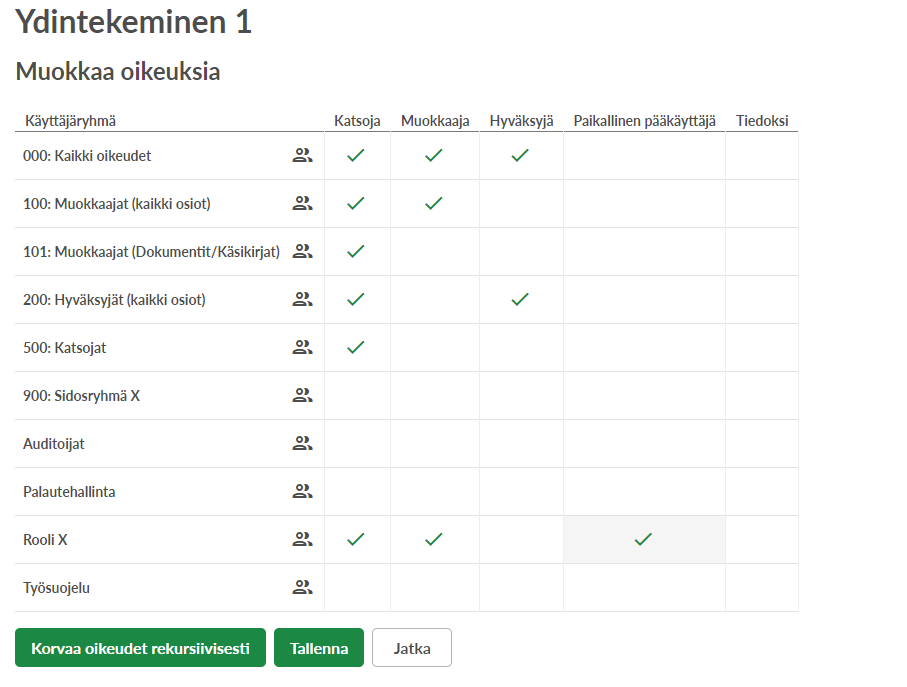The width and height of the screenshot is (907, 687).
Task: Uncheck Hyväksyjä for 000: Kaikki oikeudet
Action: pos(520,155)
